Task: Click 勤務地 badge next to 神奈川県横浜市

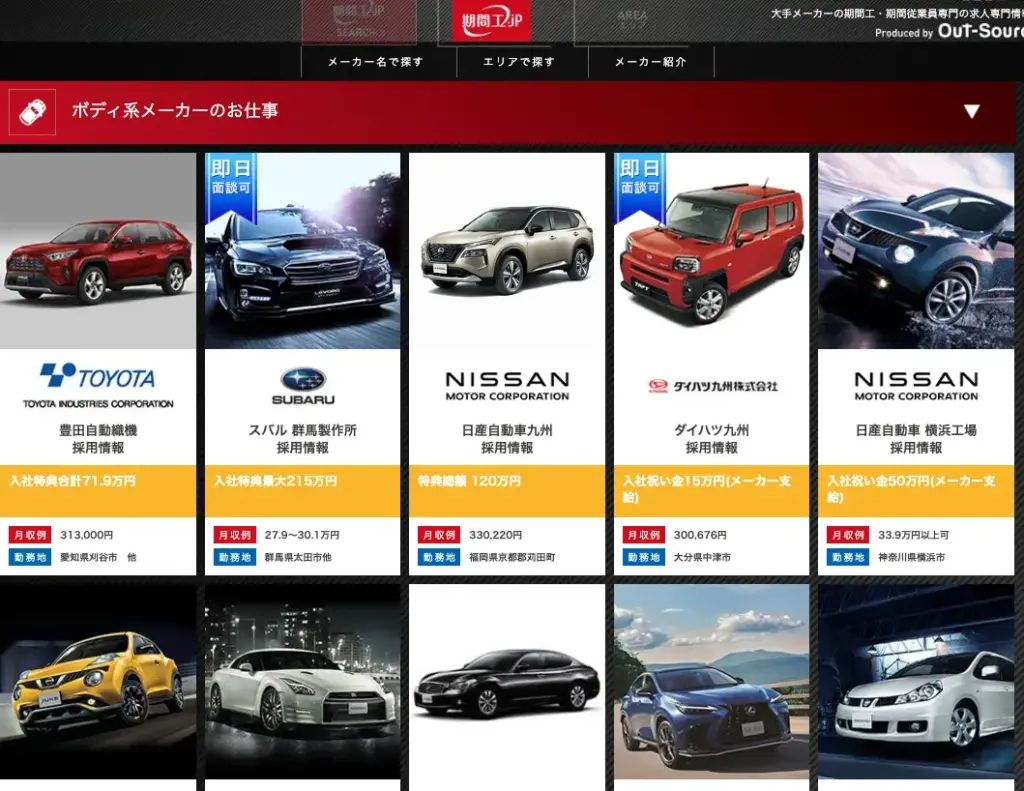Action: (848, 557)
